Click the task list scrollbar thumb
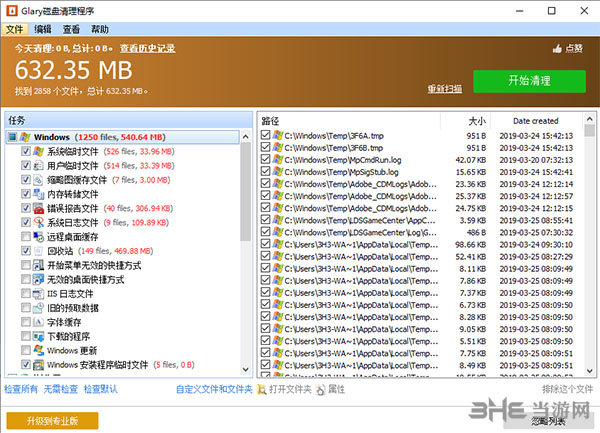600x433 pixels. click(246, 191)
